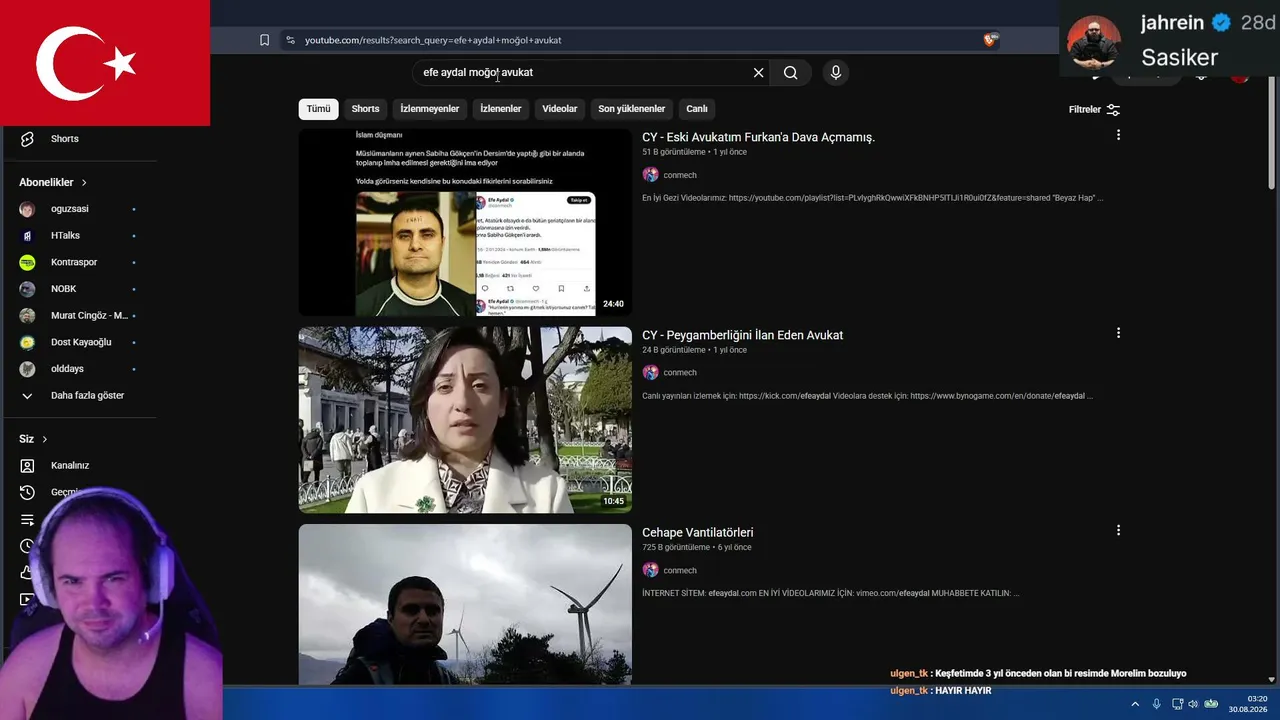Open Kontraspor channel avatar
Image resolution: width=1280 pixels, height=720 pixels.
[27, 262]
